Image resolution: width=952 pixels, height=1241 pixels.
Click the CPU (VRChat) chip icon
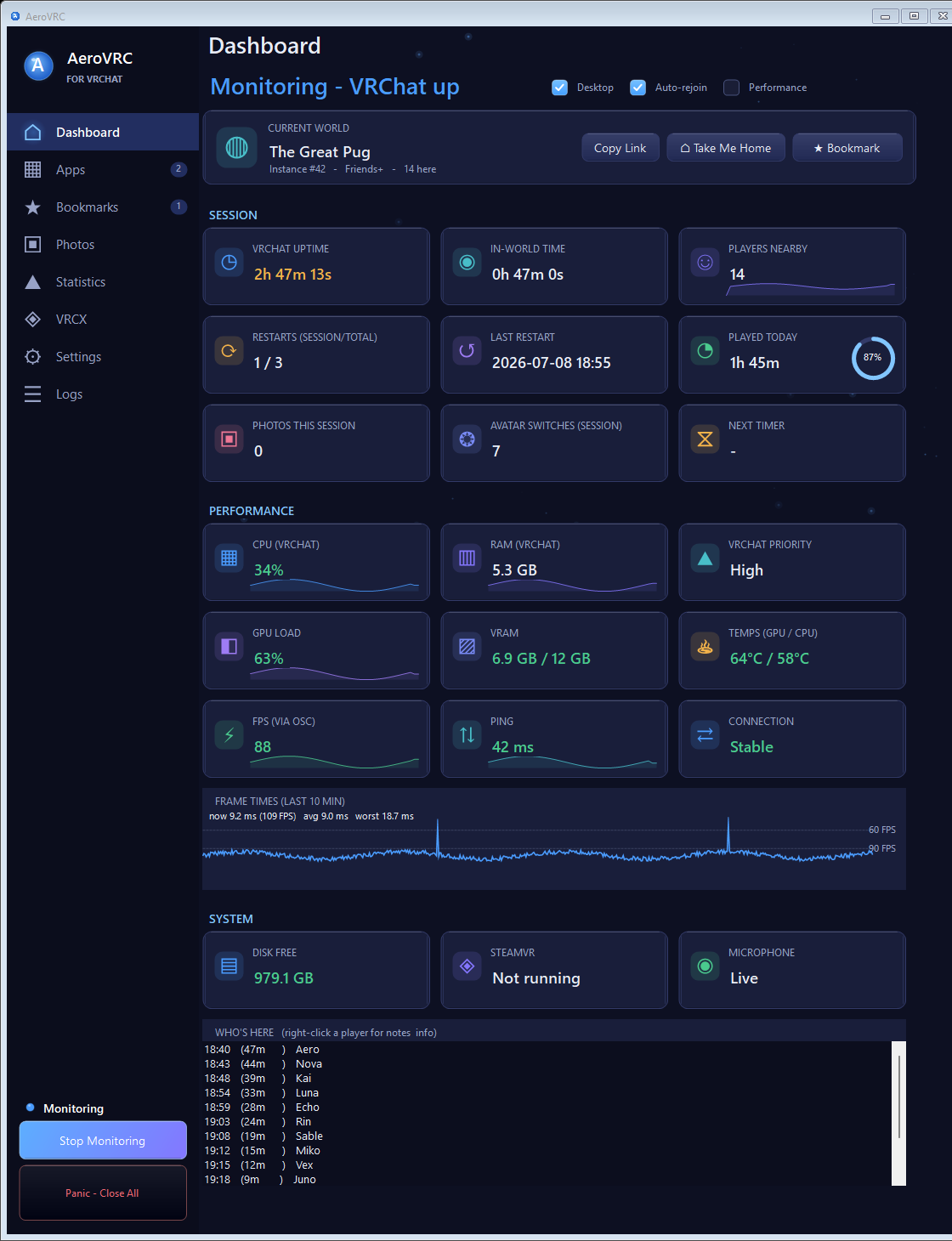coord(229,558)
